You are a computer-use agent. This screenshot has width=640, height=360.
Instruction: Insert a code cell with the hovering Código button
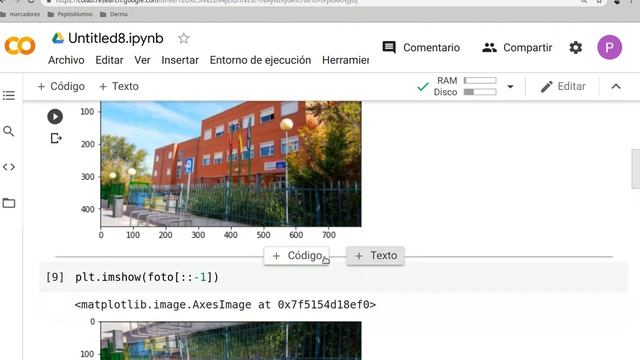pos(297,256)
